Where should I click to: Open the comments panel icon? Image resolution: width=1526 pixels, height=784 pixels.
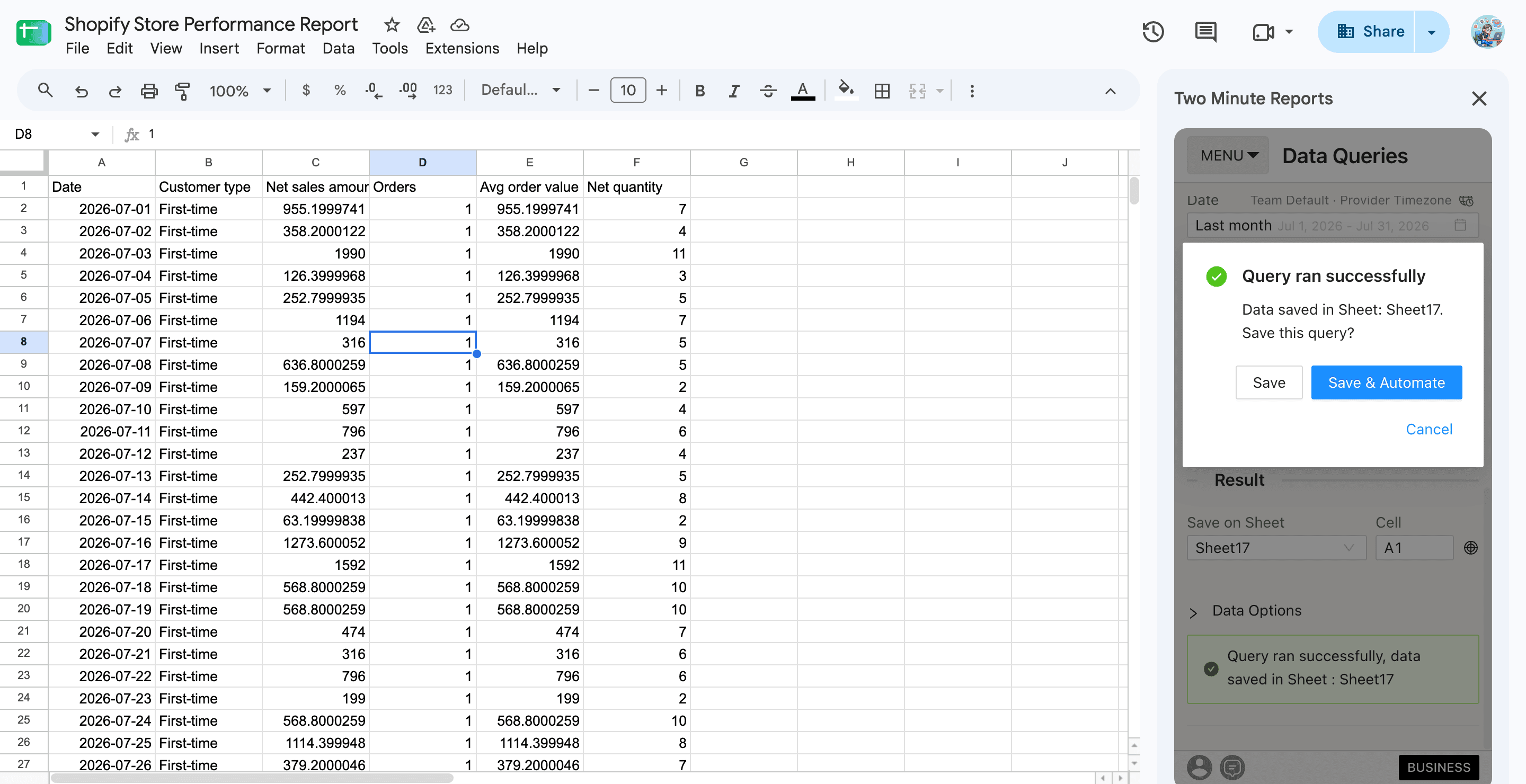[x=1205, y=32]
